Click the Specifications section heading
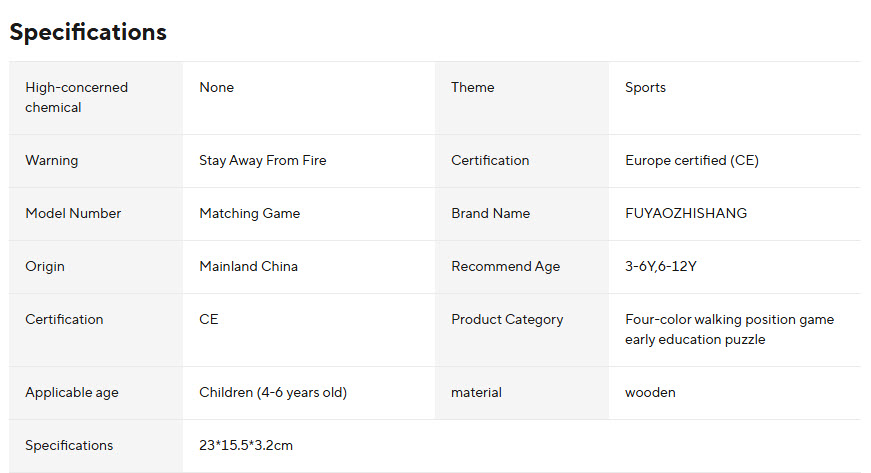 coord(88,32)
